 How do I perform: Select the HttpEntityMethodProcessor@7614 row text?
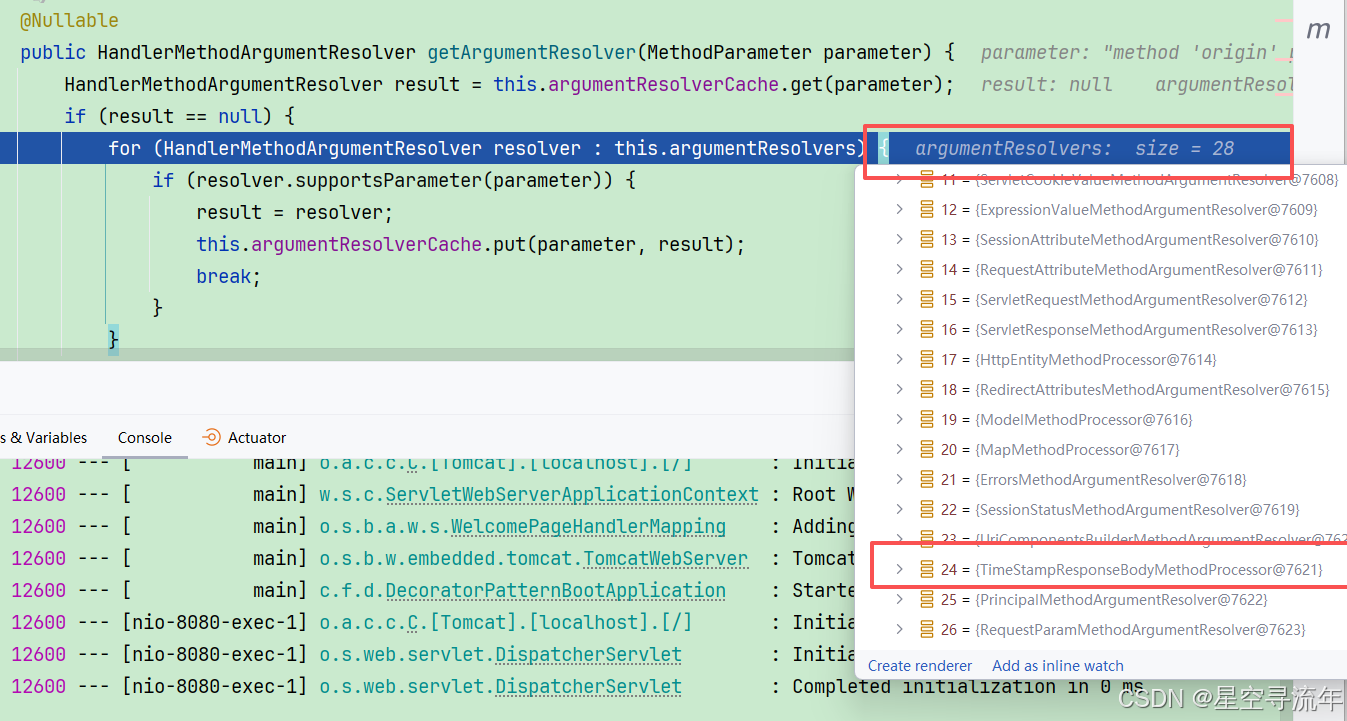(x=1096, y=359)
